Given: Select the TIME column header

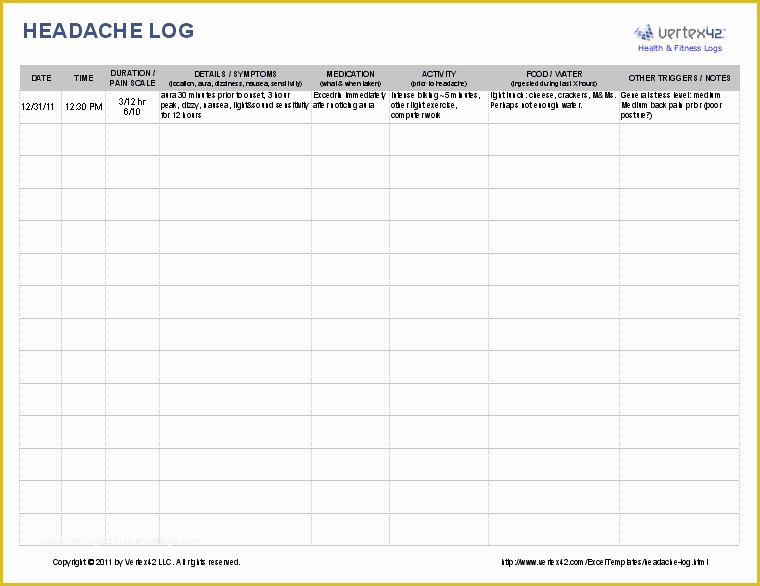Looking at the screenshot, I should 83,78.
